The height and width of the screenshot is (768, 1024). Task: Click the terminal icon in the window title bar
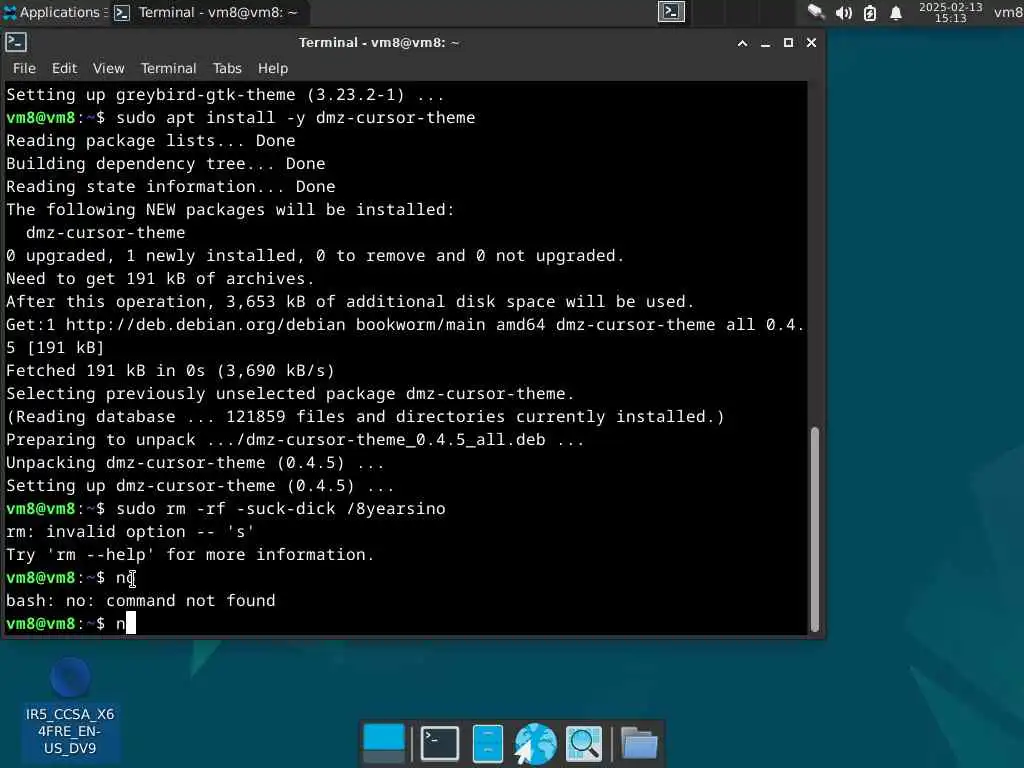[x=16, y=42]
